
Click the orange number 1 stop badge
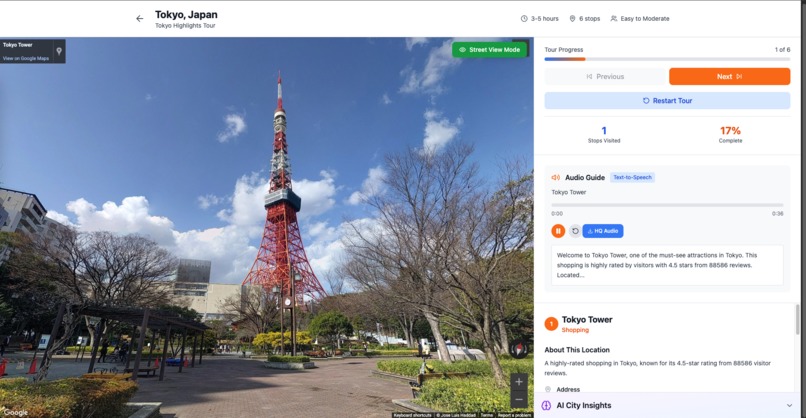[x=551, y=324]
